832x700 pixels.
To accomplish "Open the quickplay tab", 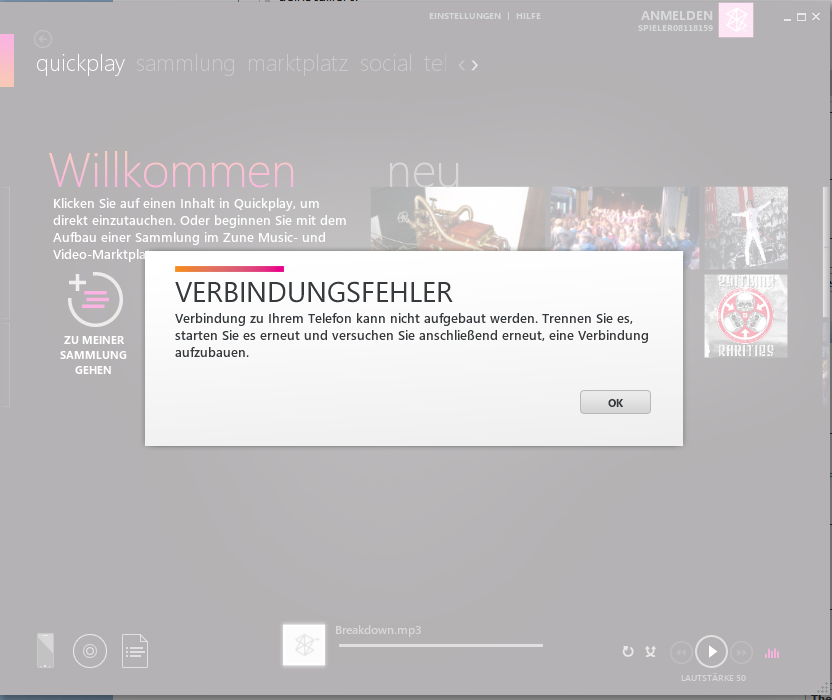I will [x=81, y=64].
